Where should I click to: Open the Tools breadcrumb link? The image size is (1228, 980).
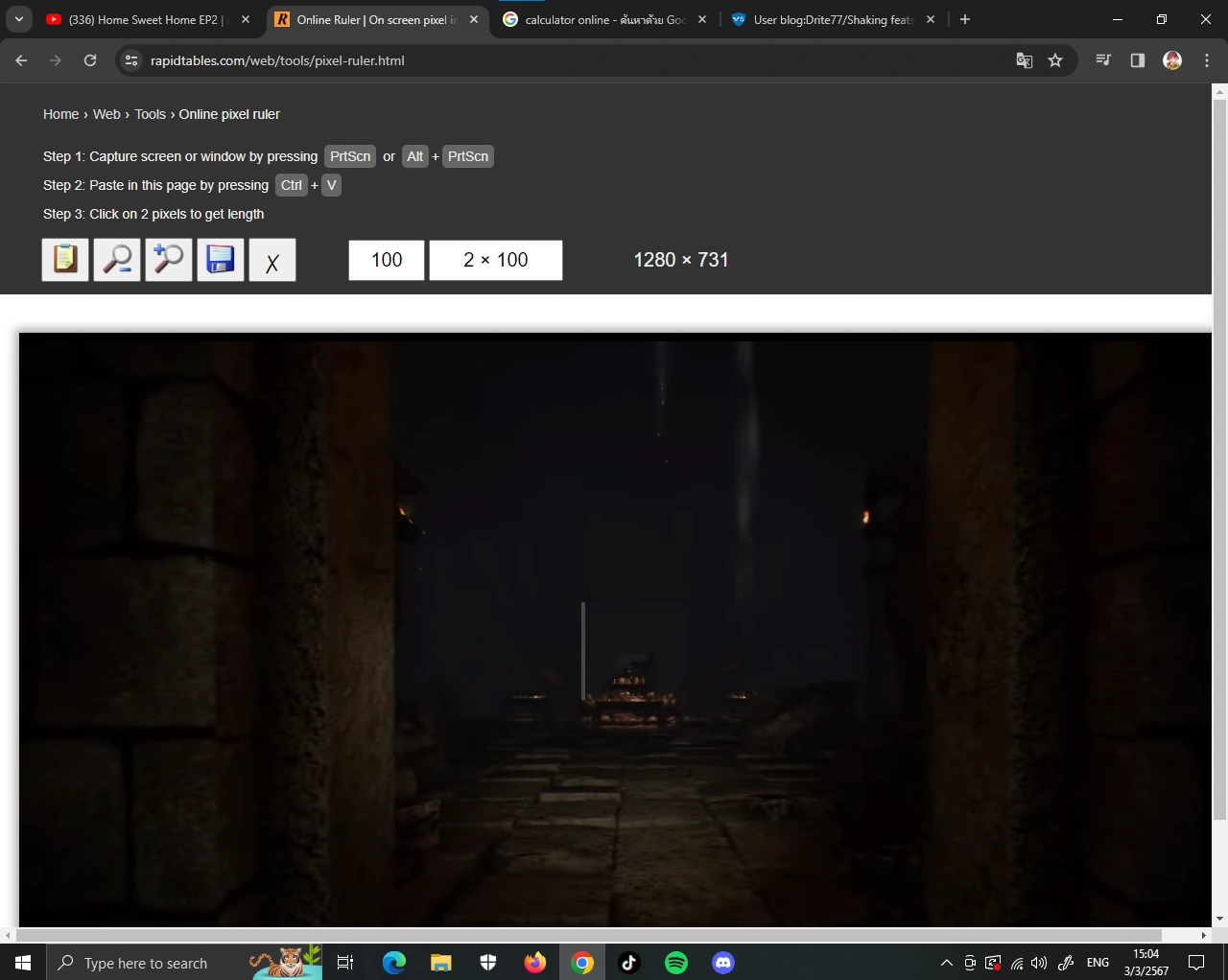tap(150, 114)
